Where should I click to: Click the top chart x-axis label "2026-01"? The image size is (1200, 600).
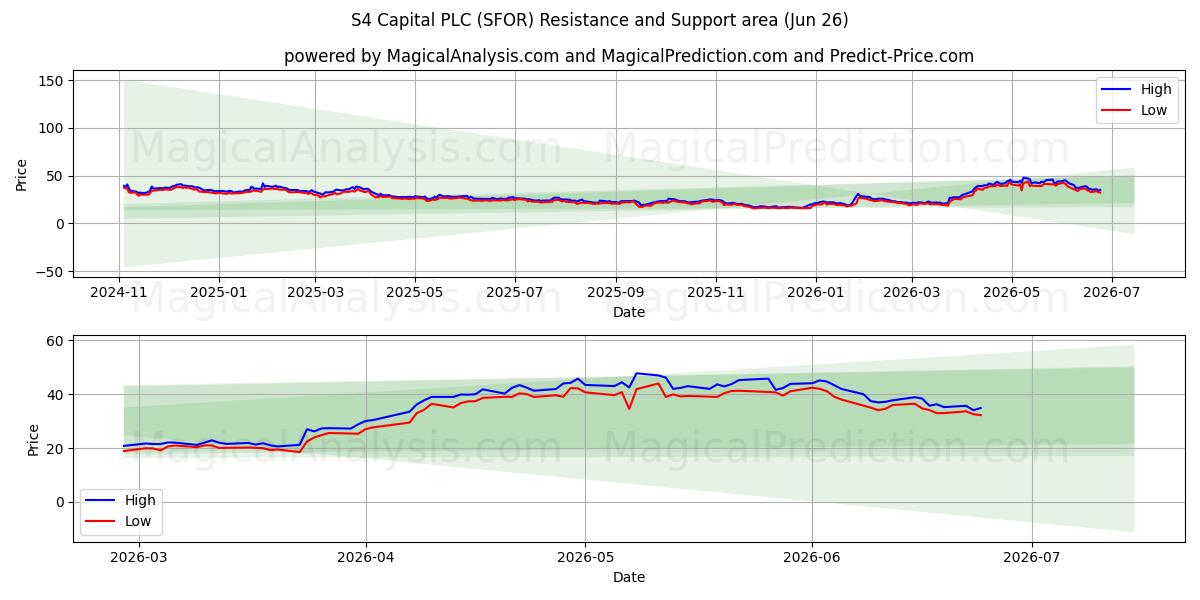point(815,292)
